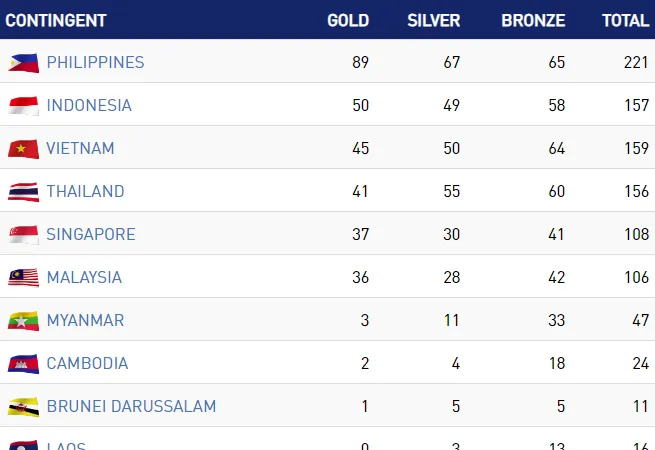Open the INDONESIA contingent link
655x450 pixels.
coord(89,105)
